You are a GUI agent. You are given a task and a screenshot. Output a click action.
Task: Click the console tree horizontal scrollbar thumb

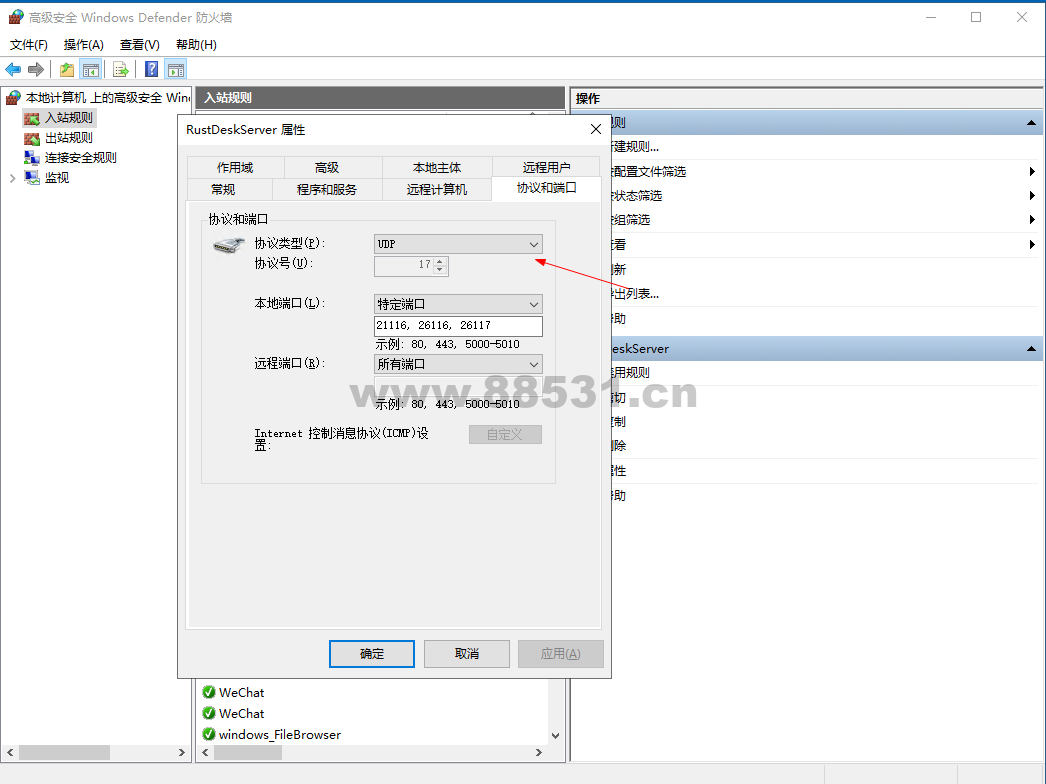[x=64, y=753]
